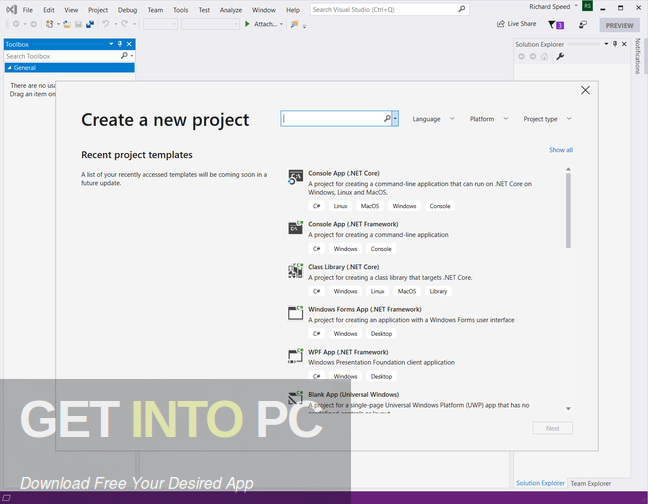
Task: Open Solution Explorer window options dropdown
Action: [x=606, y=44]
